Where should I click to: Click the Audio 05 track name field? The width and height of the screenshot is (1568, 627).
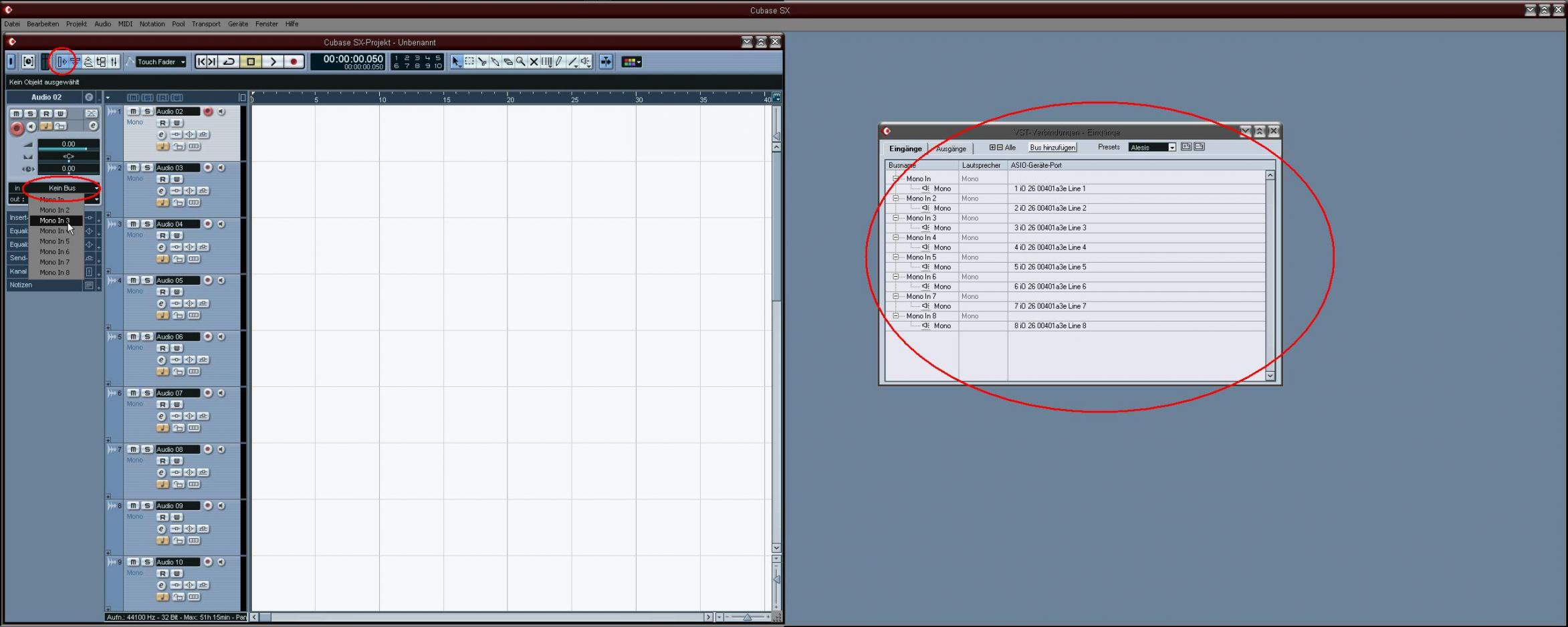pos(177,280)
